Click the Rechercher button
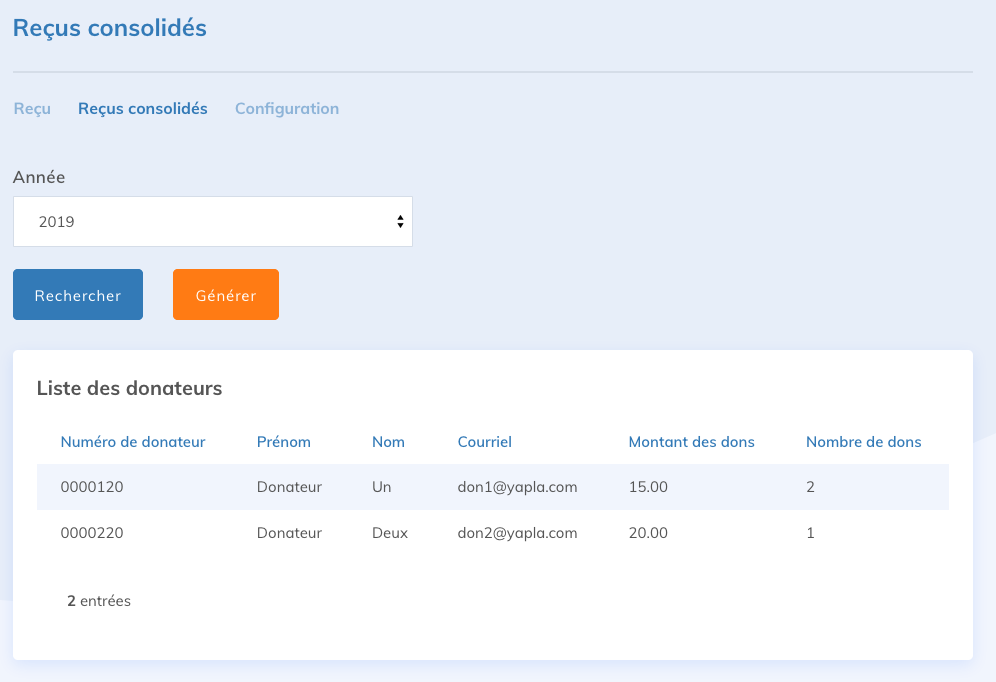The width and height of the screenshot is (996, 682). pyautogui.click(x=78, y=295)
